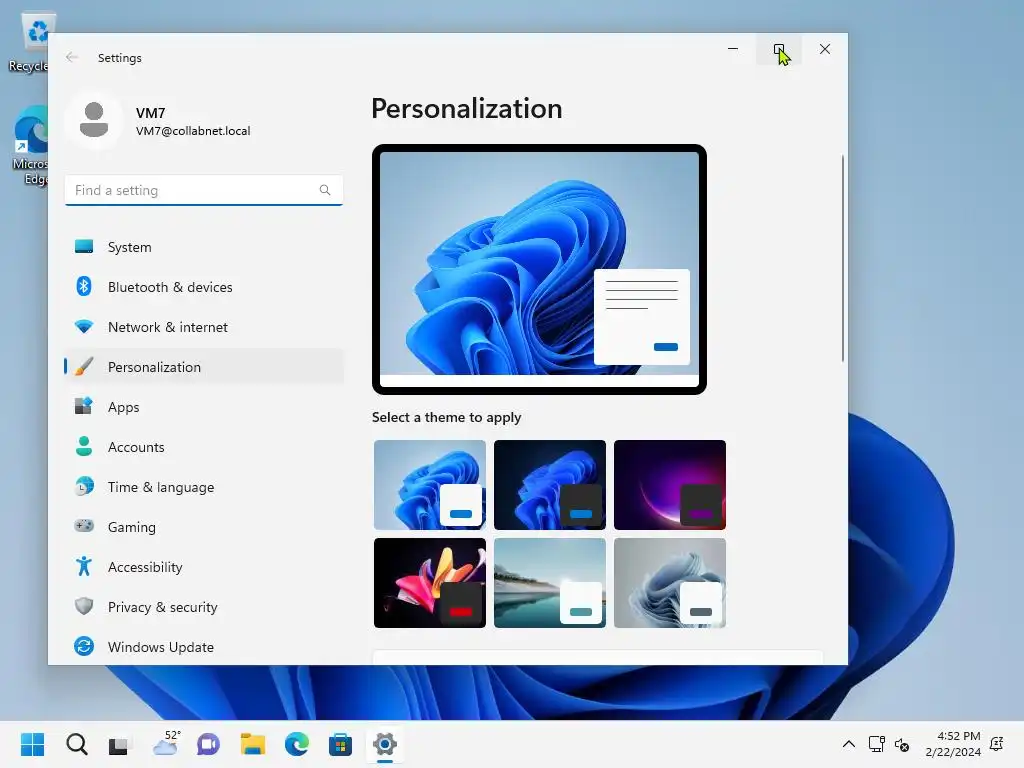Open the Apps settings page
Viewport: 1024px width, 768px height.
click(x=204, y=406)
